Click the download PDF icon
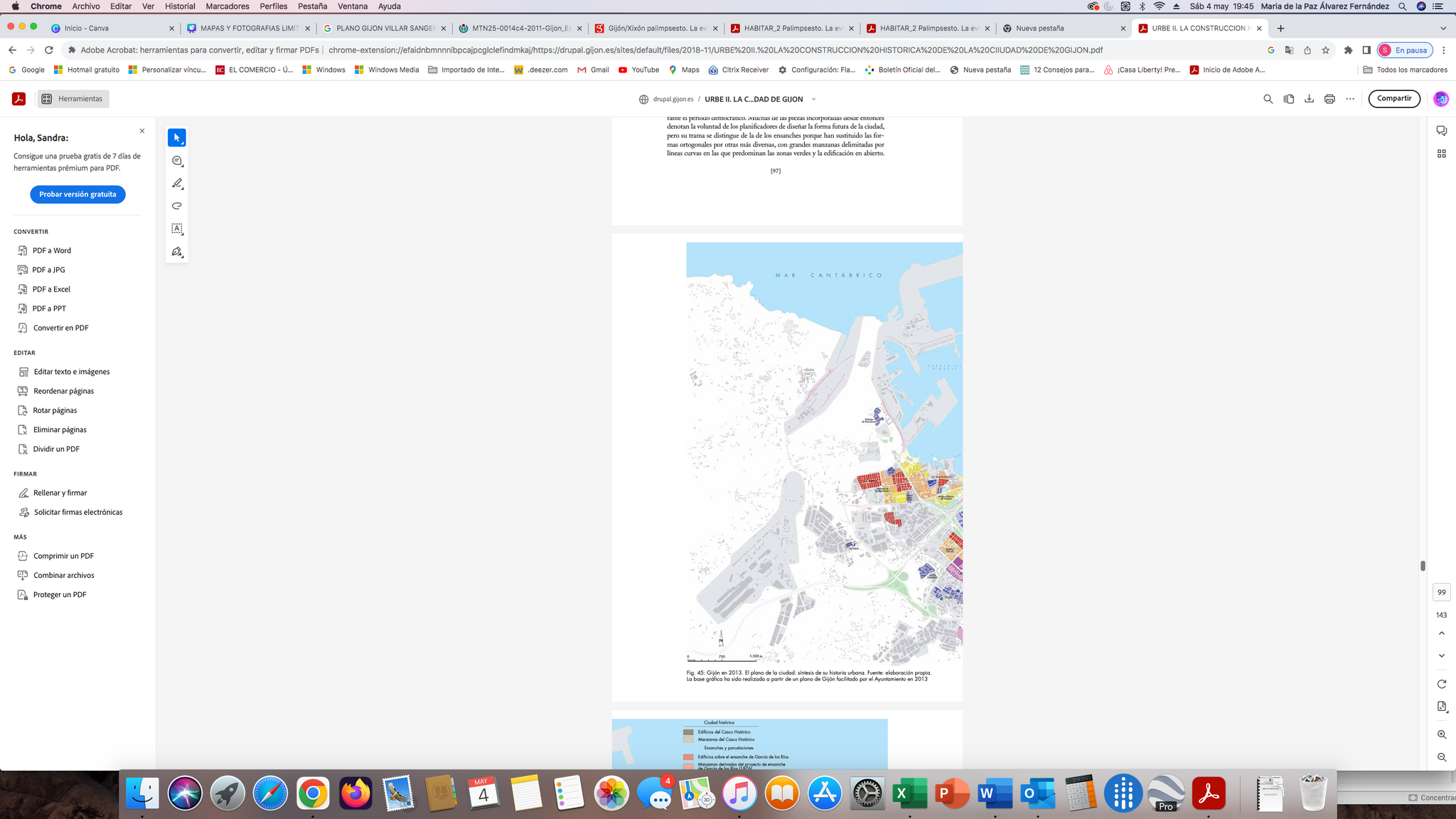The width and height of the screenshot is (1456, 819). point(1309,99)
